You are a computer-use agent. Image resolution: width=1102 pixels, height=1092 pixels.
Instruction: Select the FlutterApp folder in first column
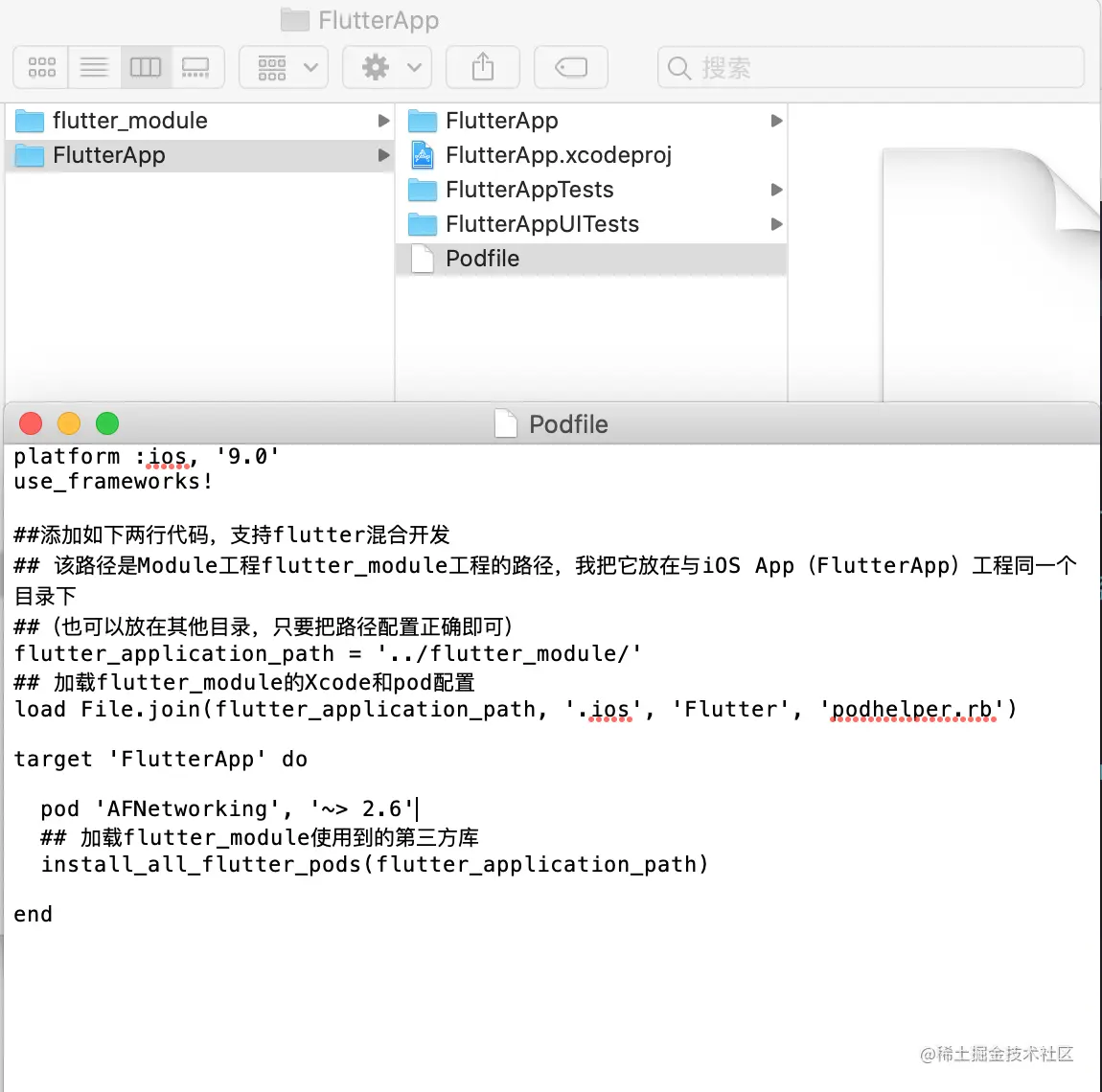(199, 155)
